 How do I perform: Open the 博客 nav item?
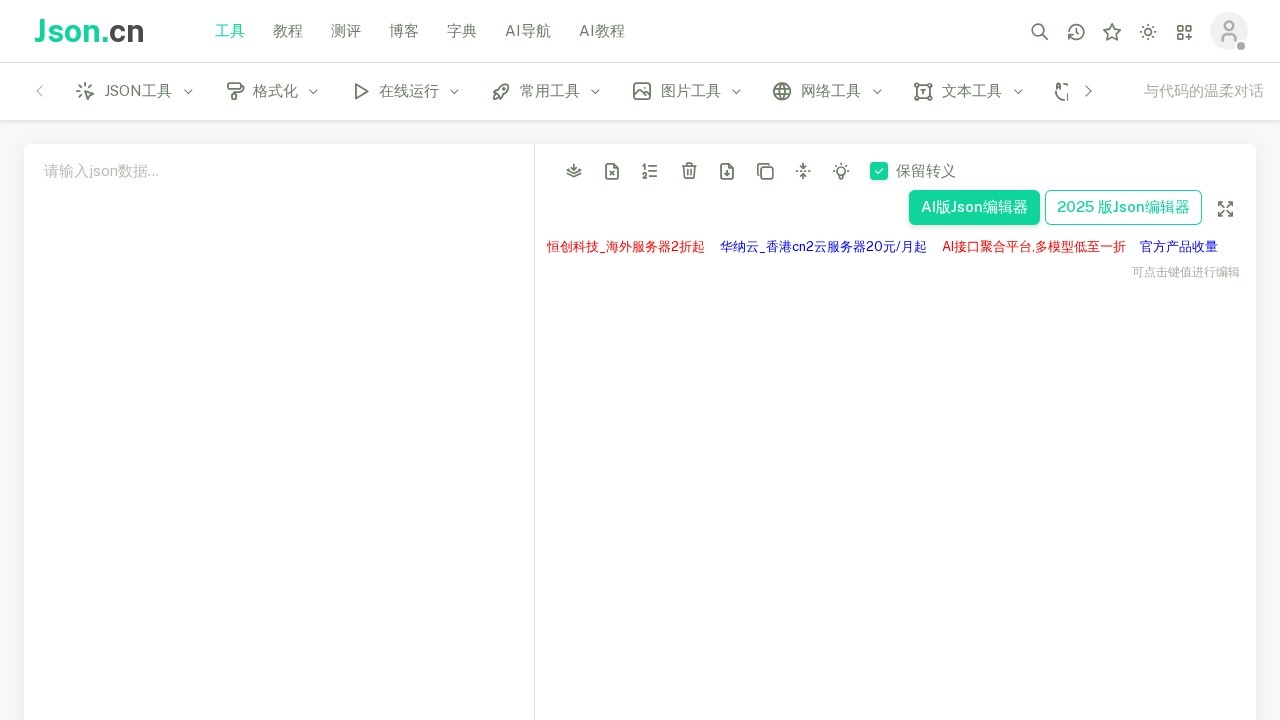(x=404, y=31)
